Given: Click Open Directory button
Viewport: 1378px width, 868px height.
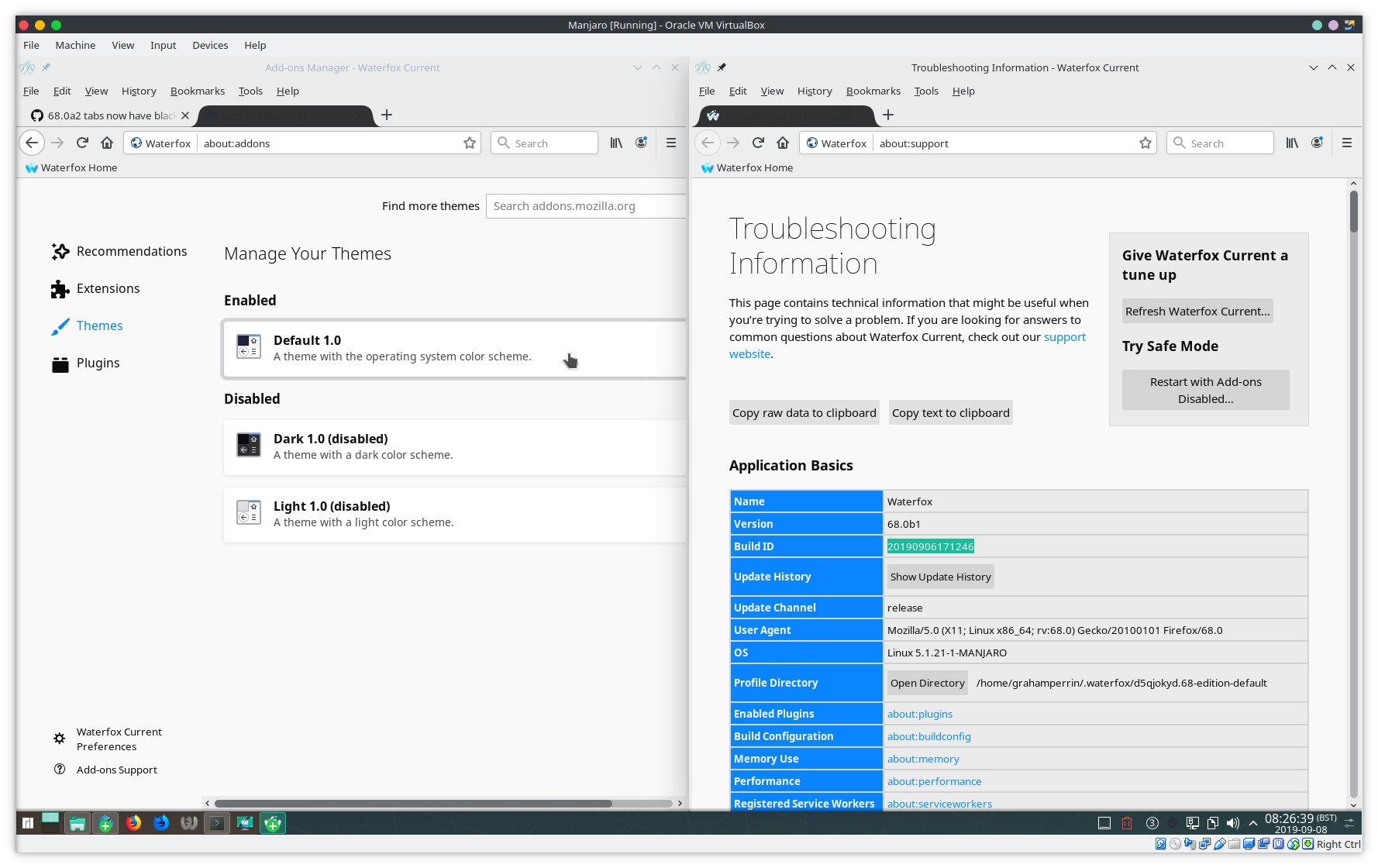Looking at the screenshot, I should pyautogui.click(x=927, y=683).
